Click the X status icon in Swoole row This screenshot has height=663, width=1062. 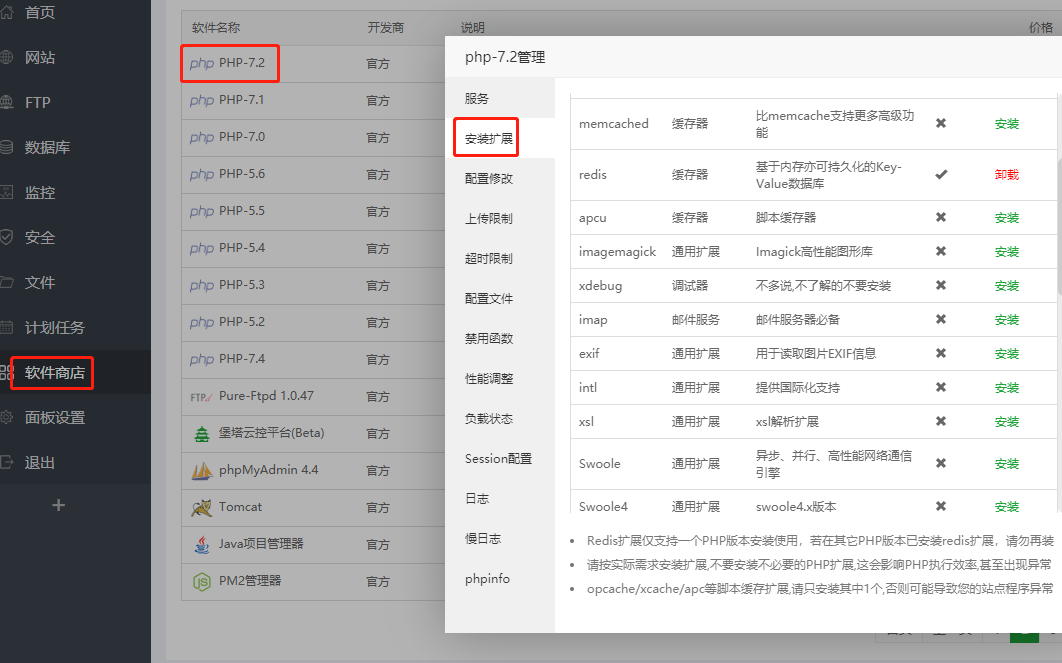[x=941, y=463]
